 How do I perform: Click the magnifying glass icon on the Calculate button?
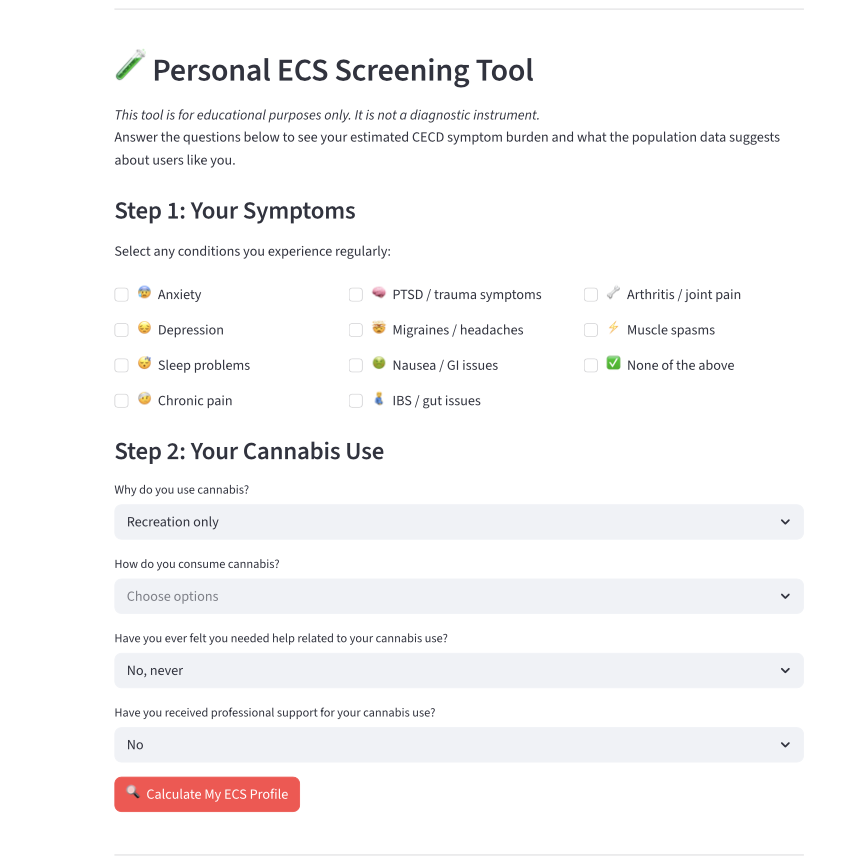click(x=134, y=793)
